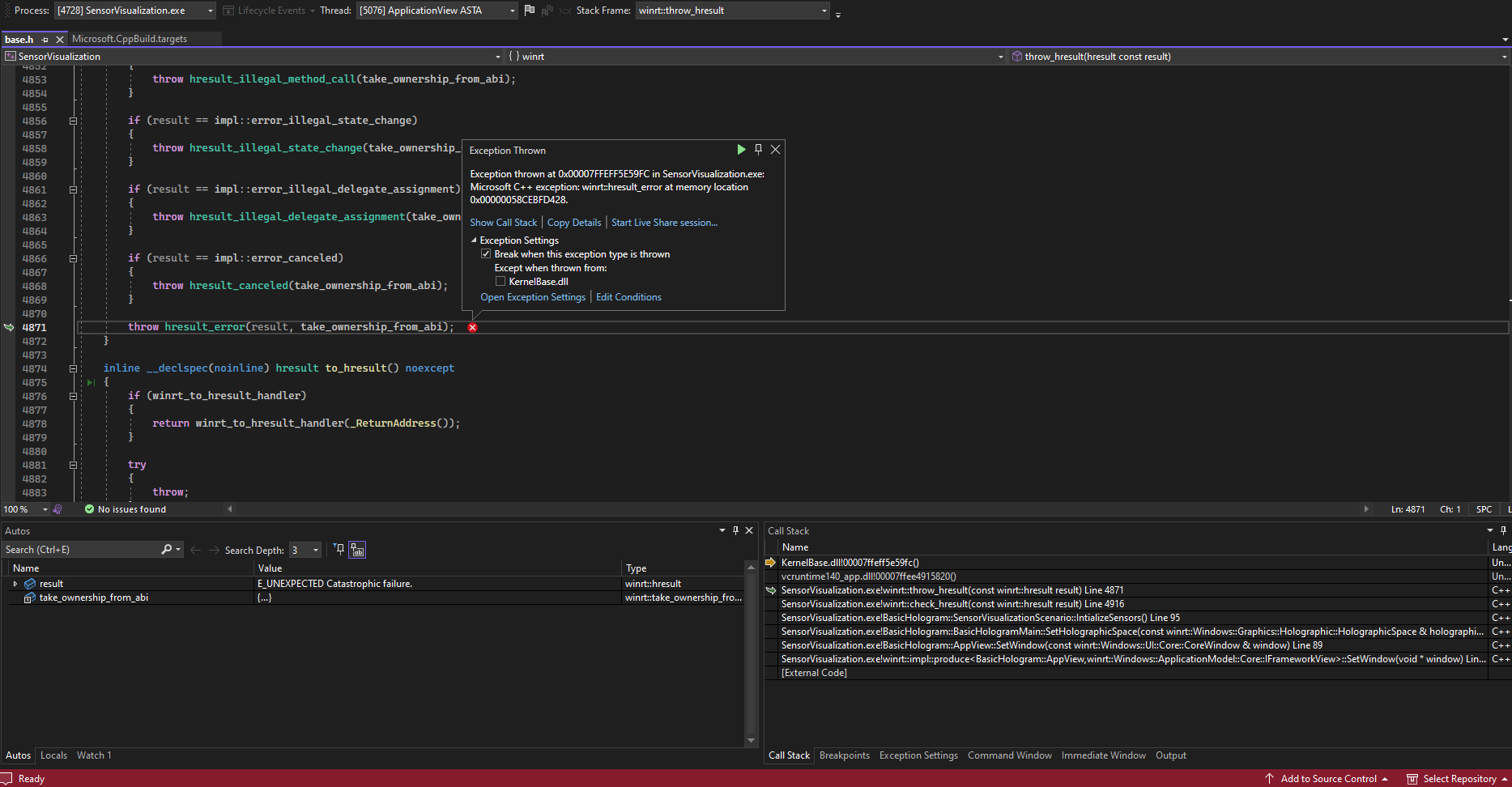Image resolution: width=1512 pixels, height=787 pixels.
Task: Click the red exception error marker on line 4871
Action: 472,327
